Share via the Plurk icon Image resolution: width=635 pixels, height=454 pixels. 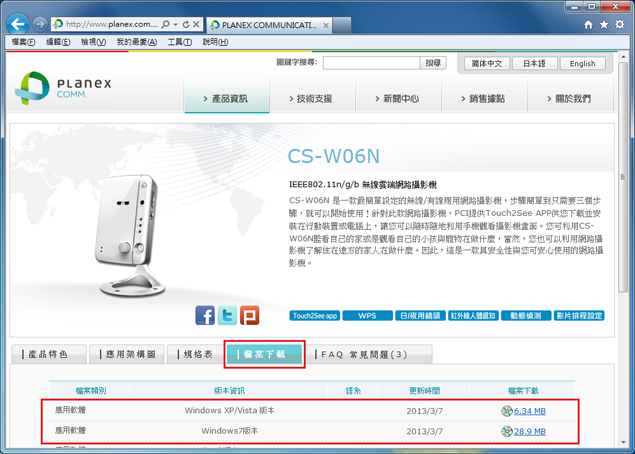pos(249,315)
